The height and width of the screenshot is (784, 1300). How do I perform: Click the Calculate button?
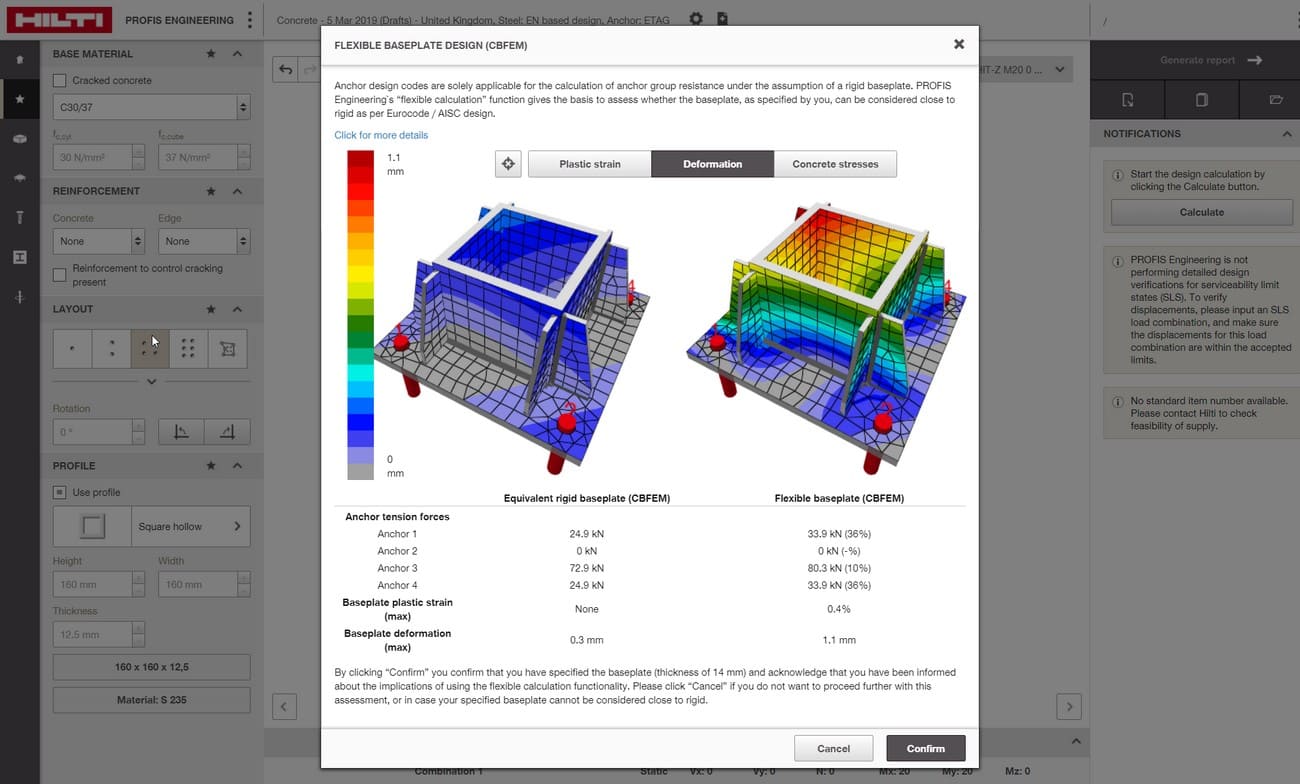(x=1202, y=212)
